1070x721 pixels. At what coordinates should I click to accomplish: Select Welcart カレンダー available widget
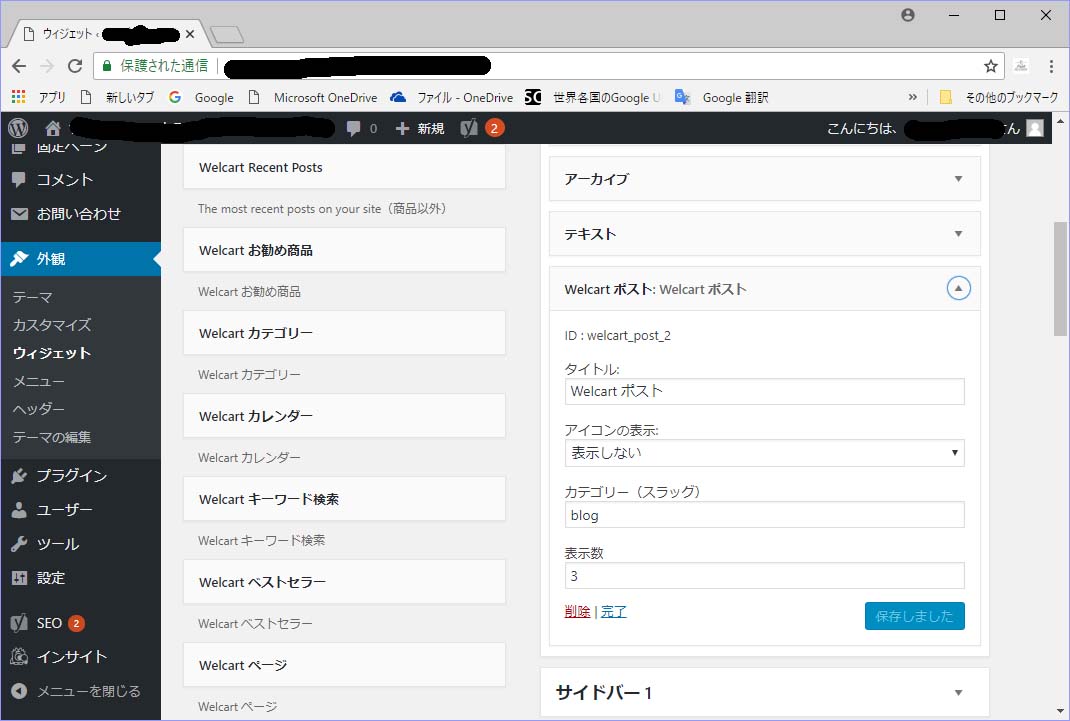tap(345, 416)
